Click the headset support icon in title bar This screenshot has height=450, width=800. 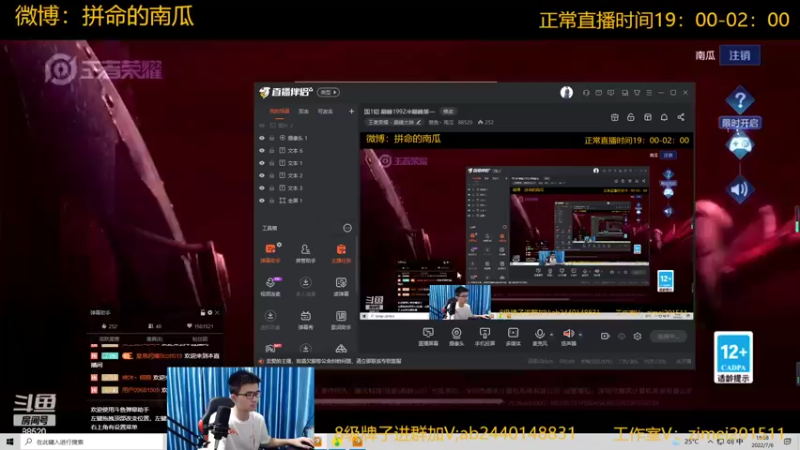tap(586, 93)
